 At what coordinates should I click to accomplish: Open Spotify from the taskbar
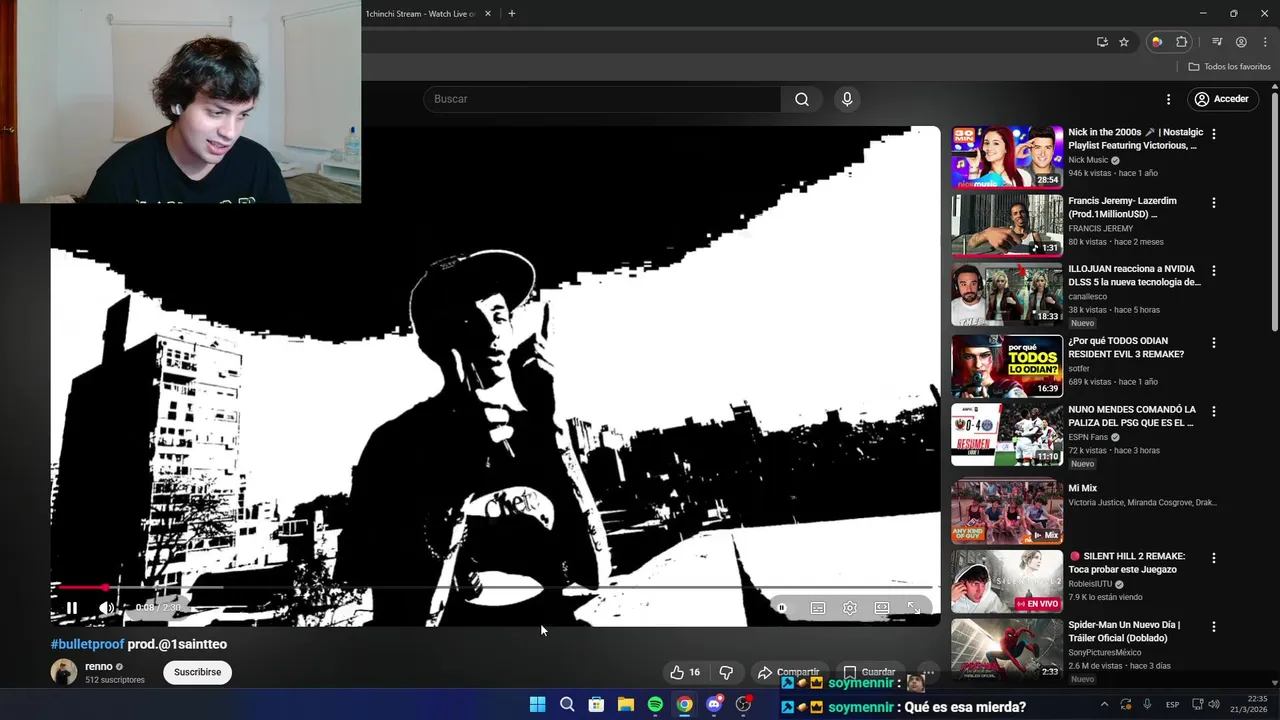[655, 704]
